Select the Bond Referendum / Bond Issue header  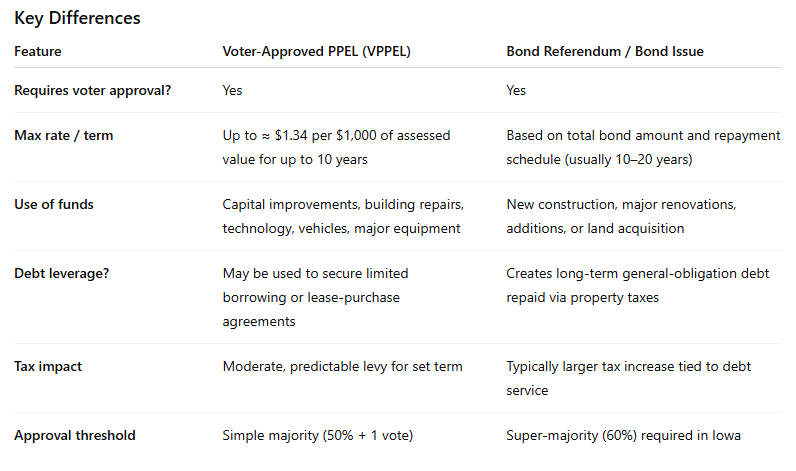pyautogui.click(x=605, y=51)
